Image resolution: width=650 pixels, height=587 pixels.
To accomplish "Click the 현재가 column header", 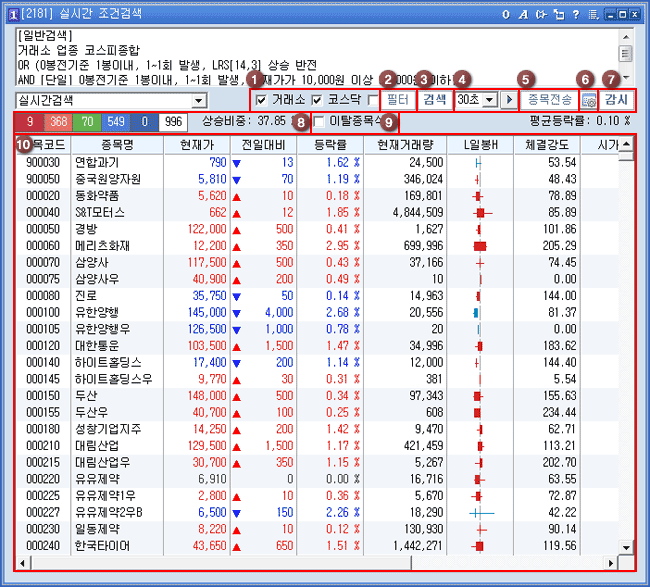I will (196, 145).
